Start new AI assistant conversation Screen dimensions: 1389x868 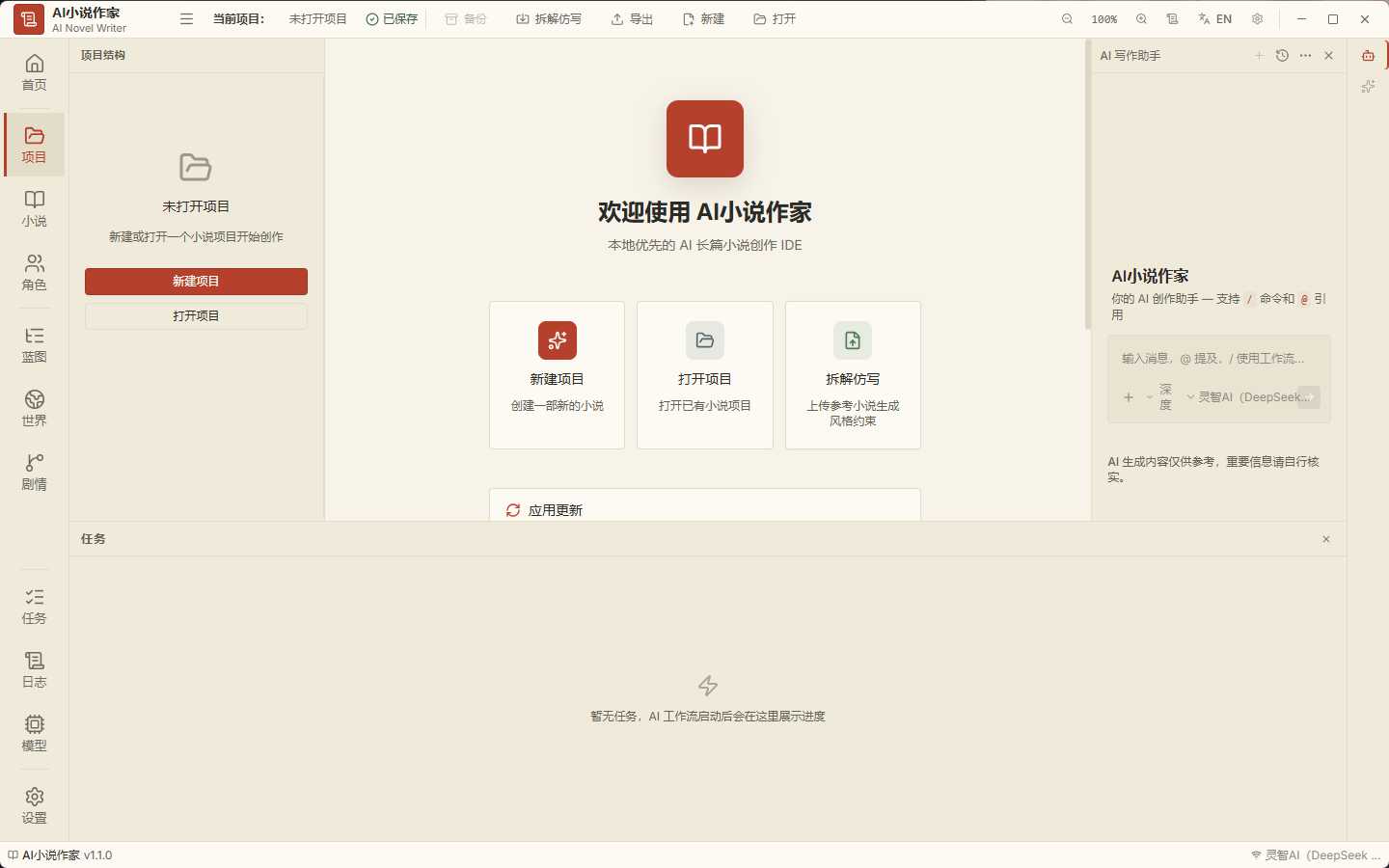[x=1259, y=56]
